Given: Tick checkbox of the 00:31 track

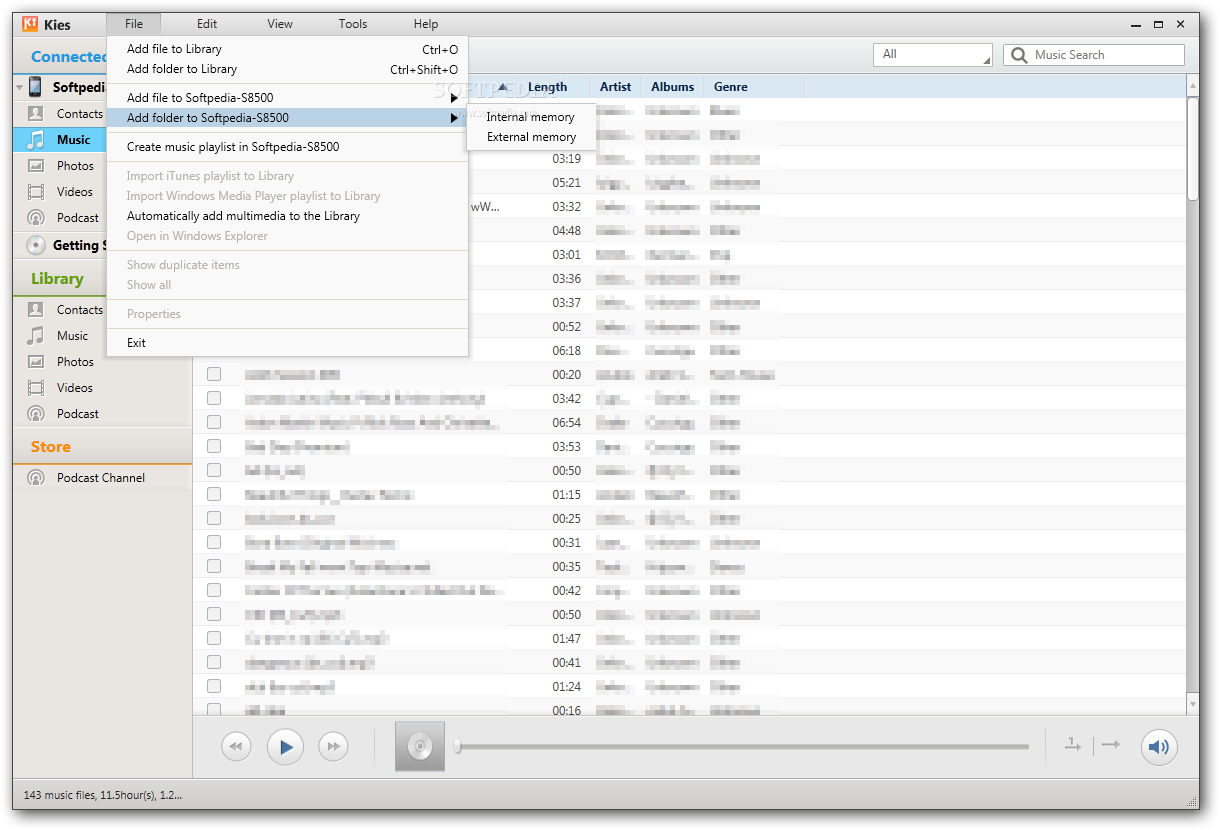Looking at the screenshot, I should tap(214, 542).
